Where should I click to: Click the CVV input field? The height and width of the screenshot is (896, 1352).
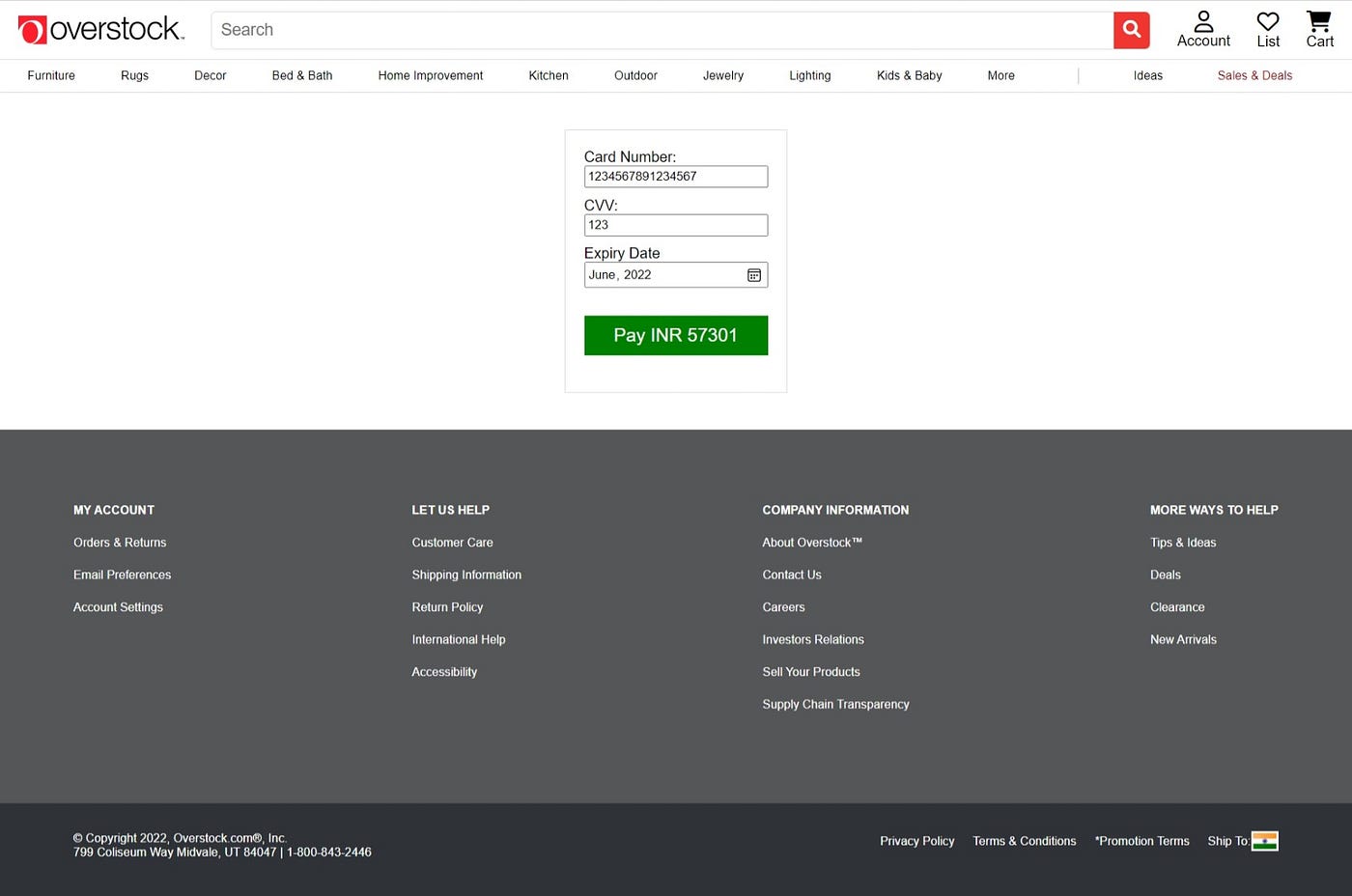pos(675,224)
